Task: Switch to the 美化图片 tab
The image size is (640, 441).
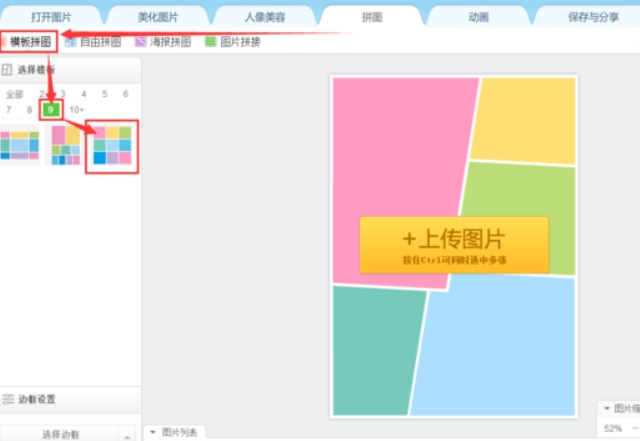Action: pyautogui.click(x=158, y=17)
